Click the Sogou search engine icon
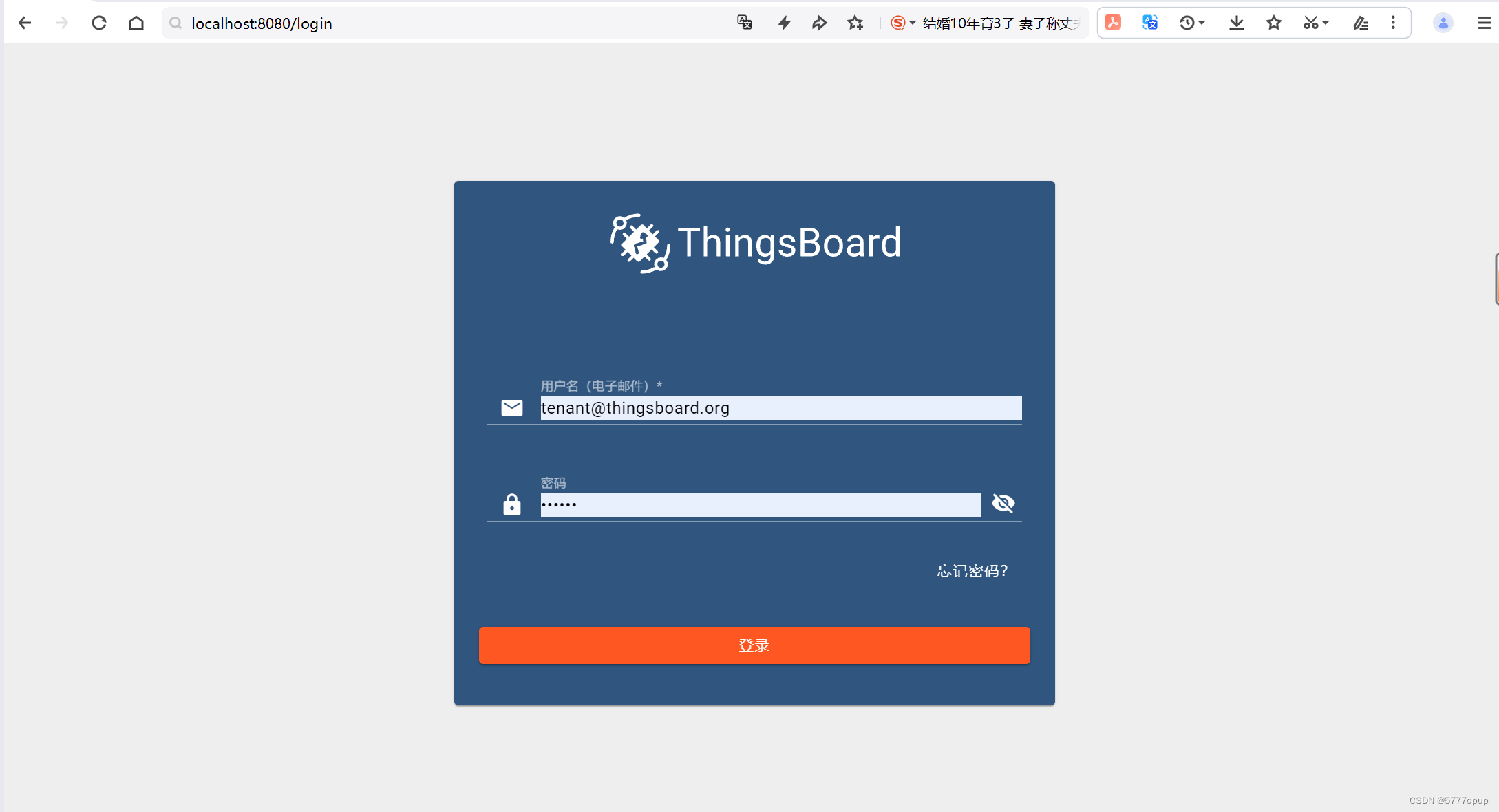The height and width of the screenshot is (812, 1499). pos(897,23)
